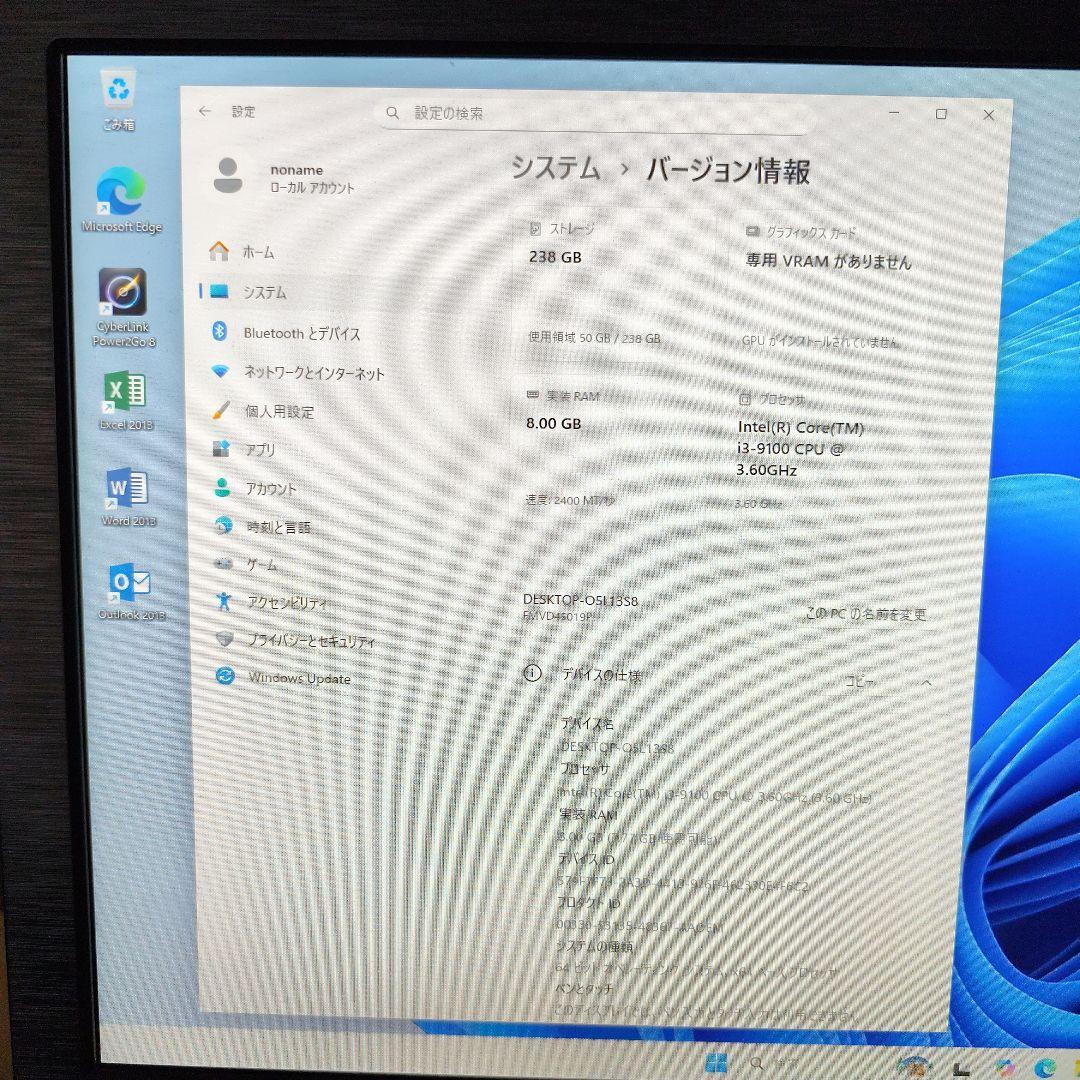Click コピー to copy device specifications
This screenshot has width=1080, height=1080.
864,679
